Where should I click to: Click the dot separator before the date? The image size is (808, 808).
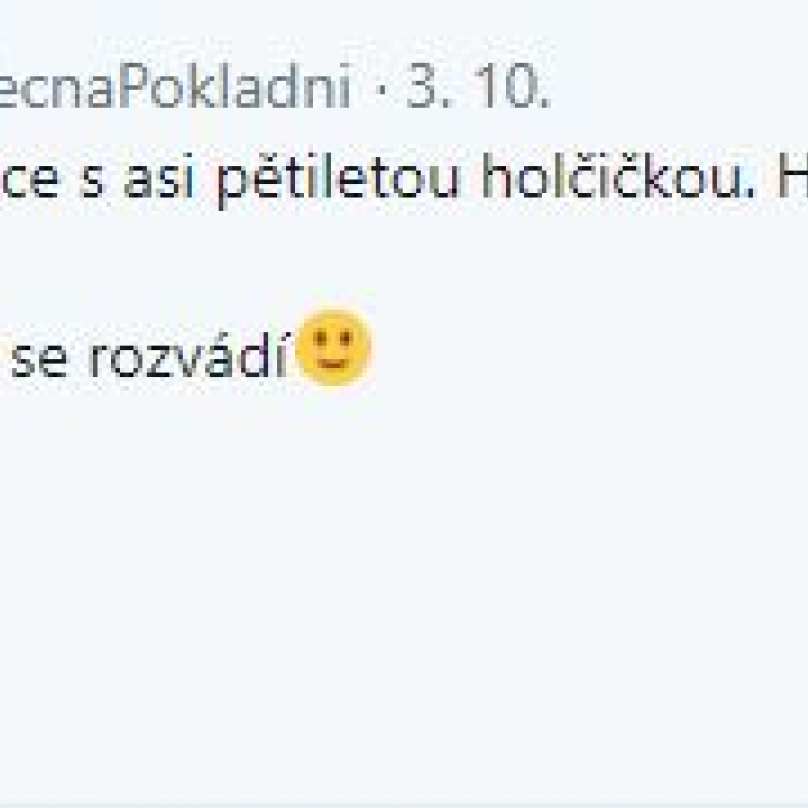[381, 89]
